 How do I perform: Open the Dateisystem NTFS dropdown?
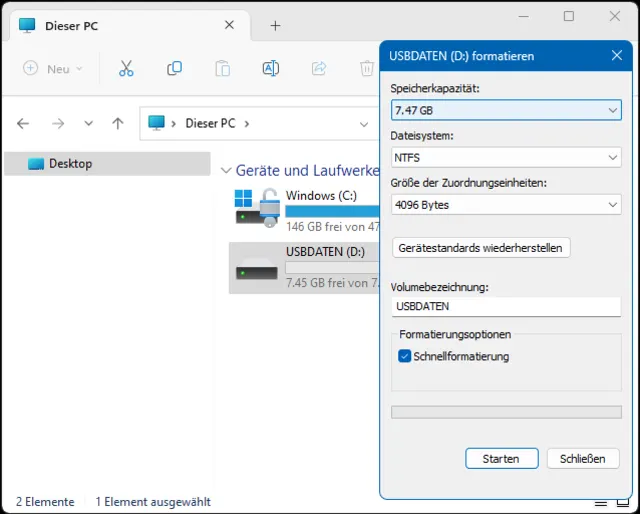tap(506, 157)
